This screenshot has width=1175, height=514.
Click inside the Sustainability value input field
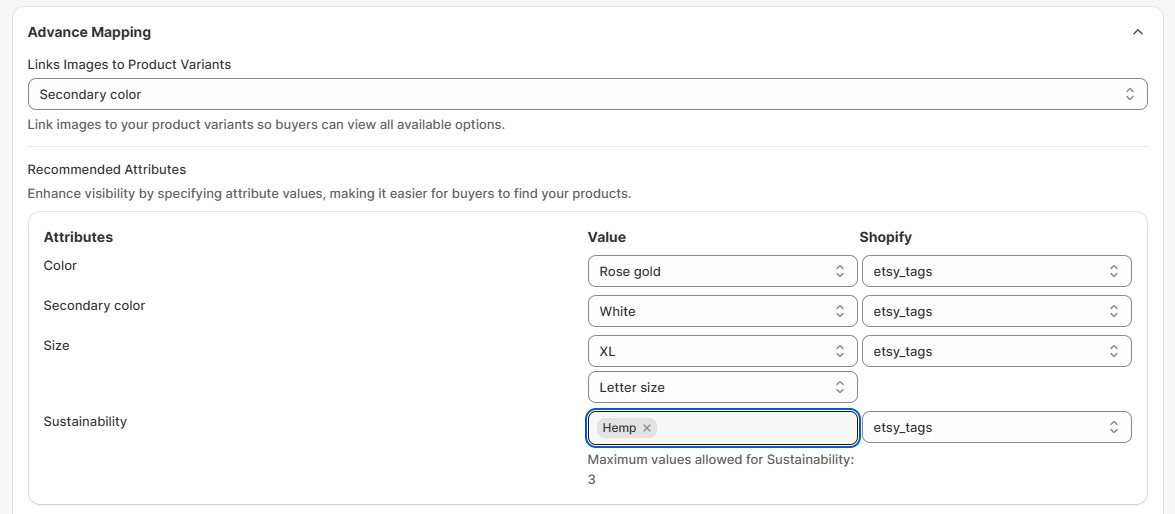tap(757, 428)
